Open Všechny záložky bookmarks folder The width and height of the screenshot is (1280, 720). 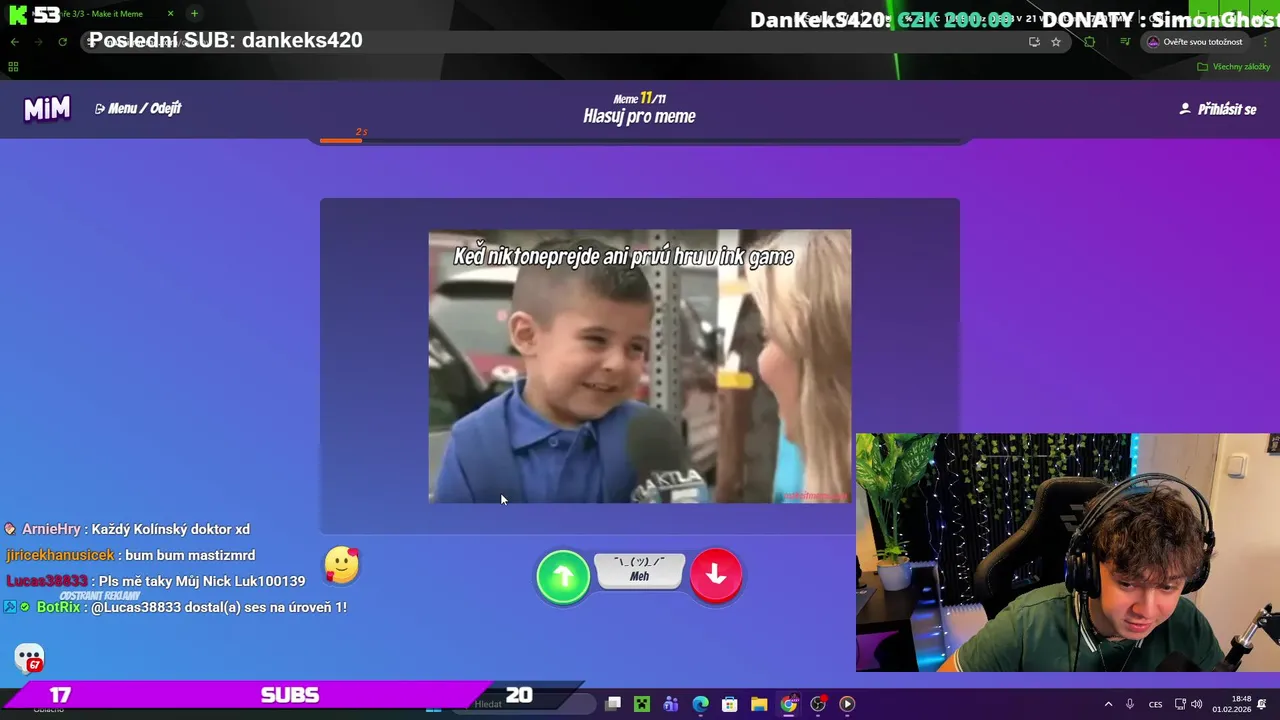click(x=1234, y=67)
